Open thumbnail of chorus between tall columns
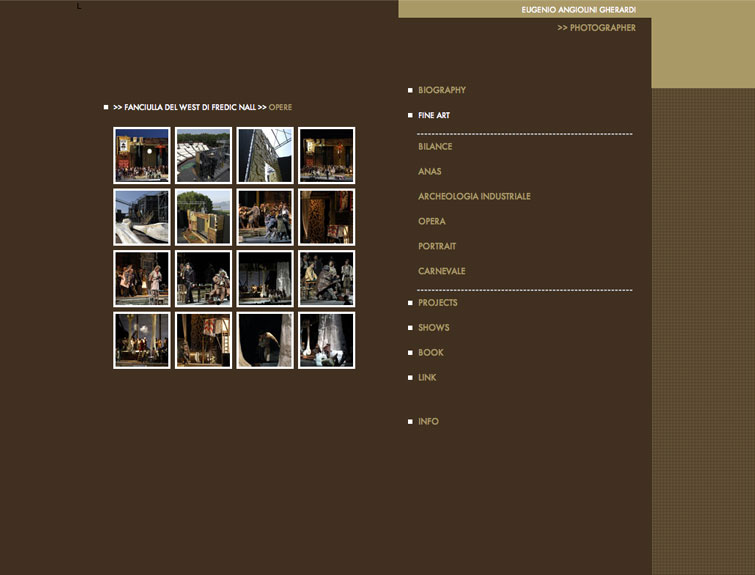This screenshot has width=755, height=575. [142, 340]
